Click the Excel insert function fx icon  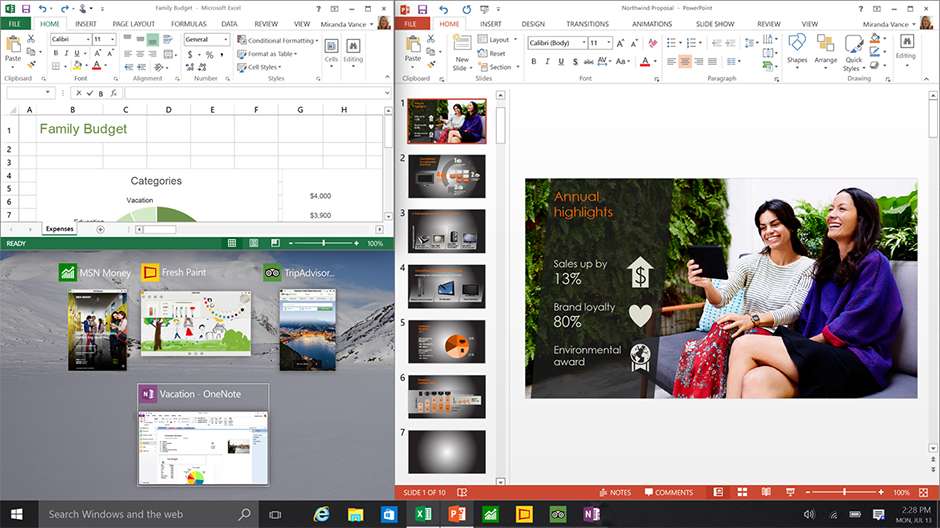point(113,93)
